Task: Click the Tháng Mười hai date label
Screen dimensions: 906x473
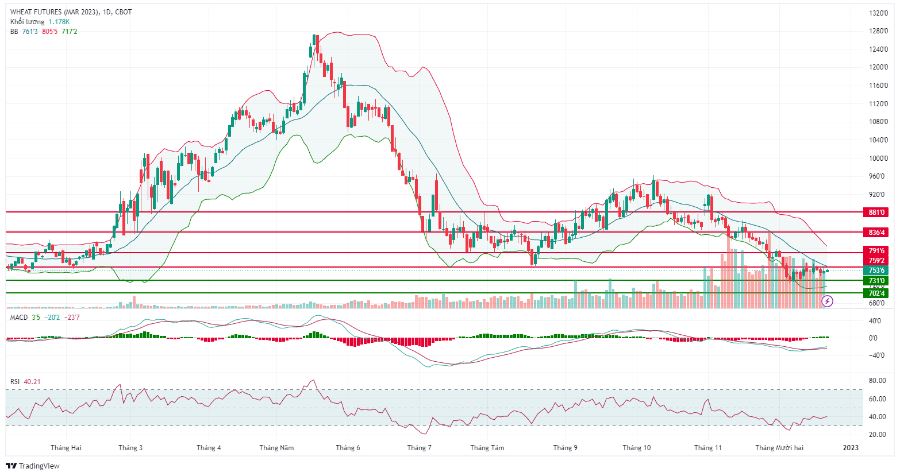Action: tap(779, 448)
